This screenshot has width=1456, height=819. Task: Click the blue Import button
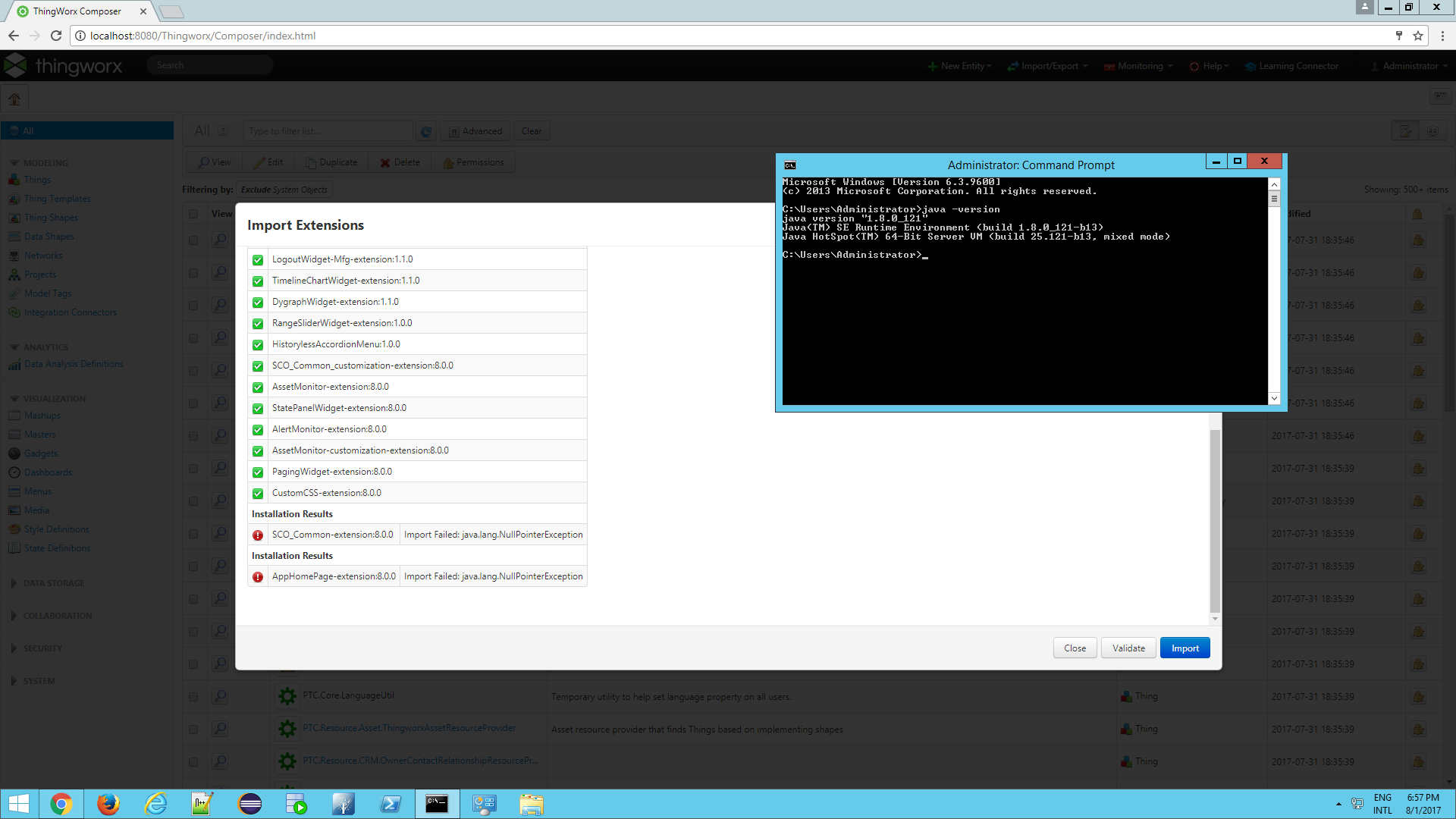[x=1185, y=648]
